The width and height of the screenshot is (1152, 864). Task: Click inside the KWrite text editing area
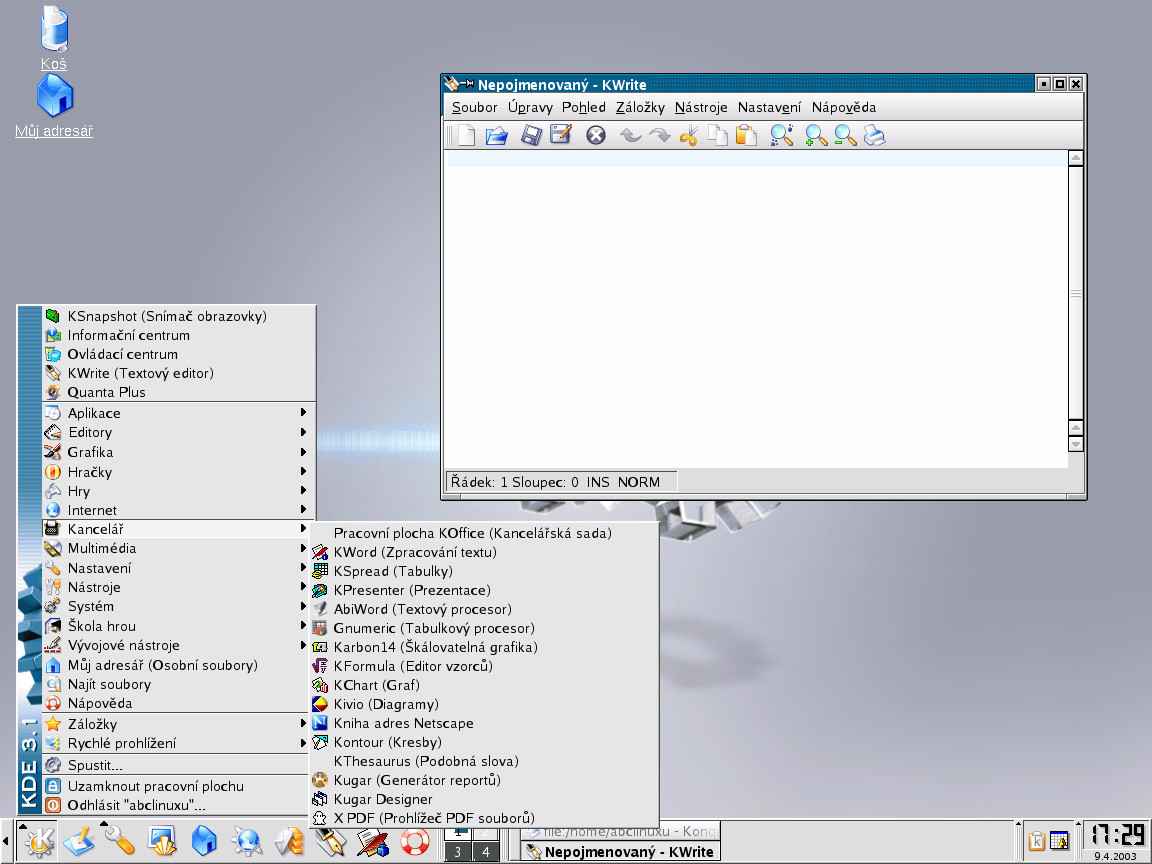click(x=757, y=309)
